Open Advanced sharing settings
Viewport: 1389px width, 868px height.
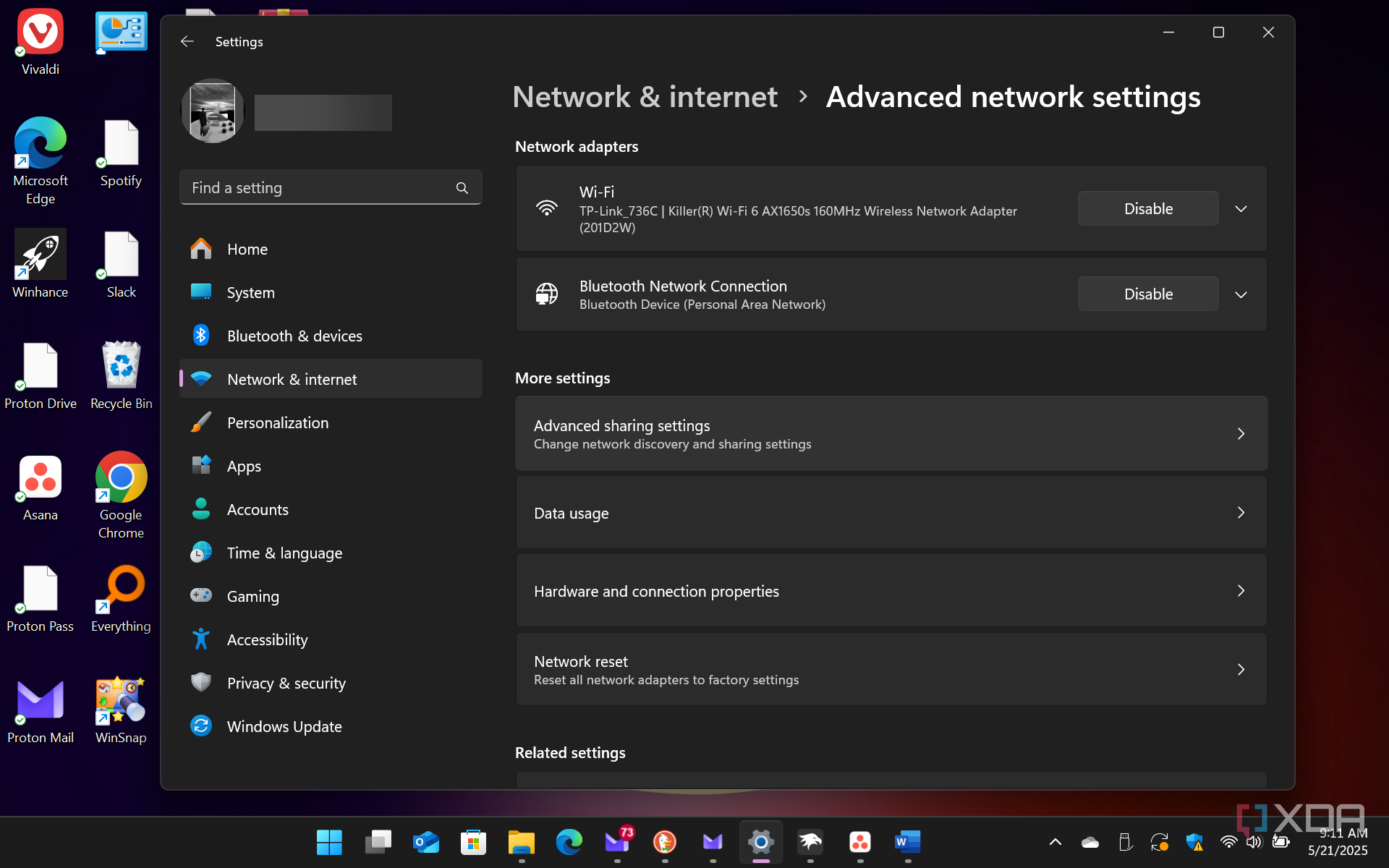click(x=891, y=433)
